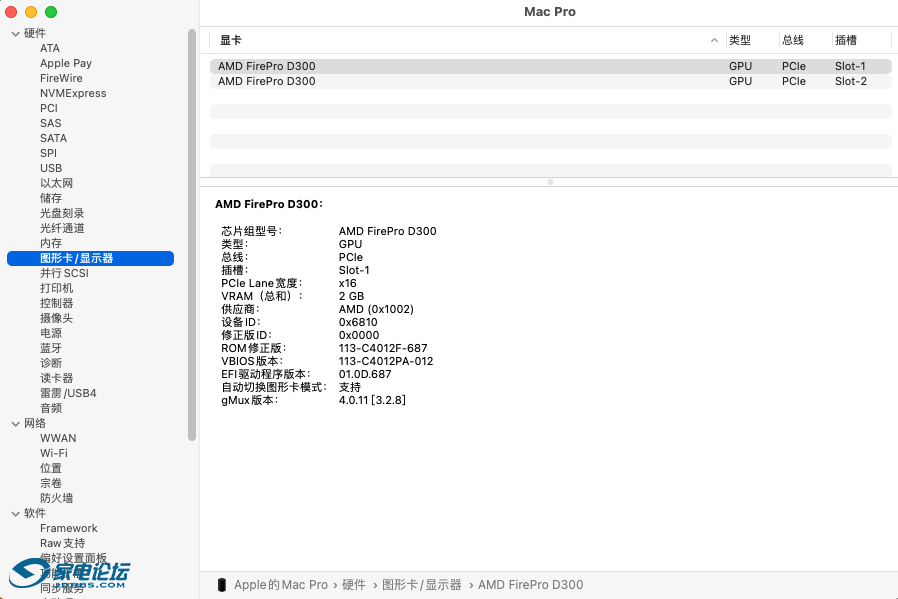
Task: Open WWAN under 网络
Action: 58,438
